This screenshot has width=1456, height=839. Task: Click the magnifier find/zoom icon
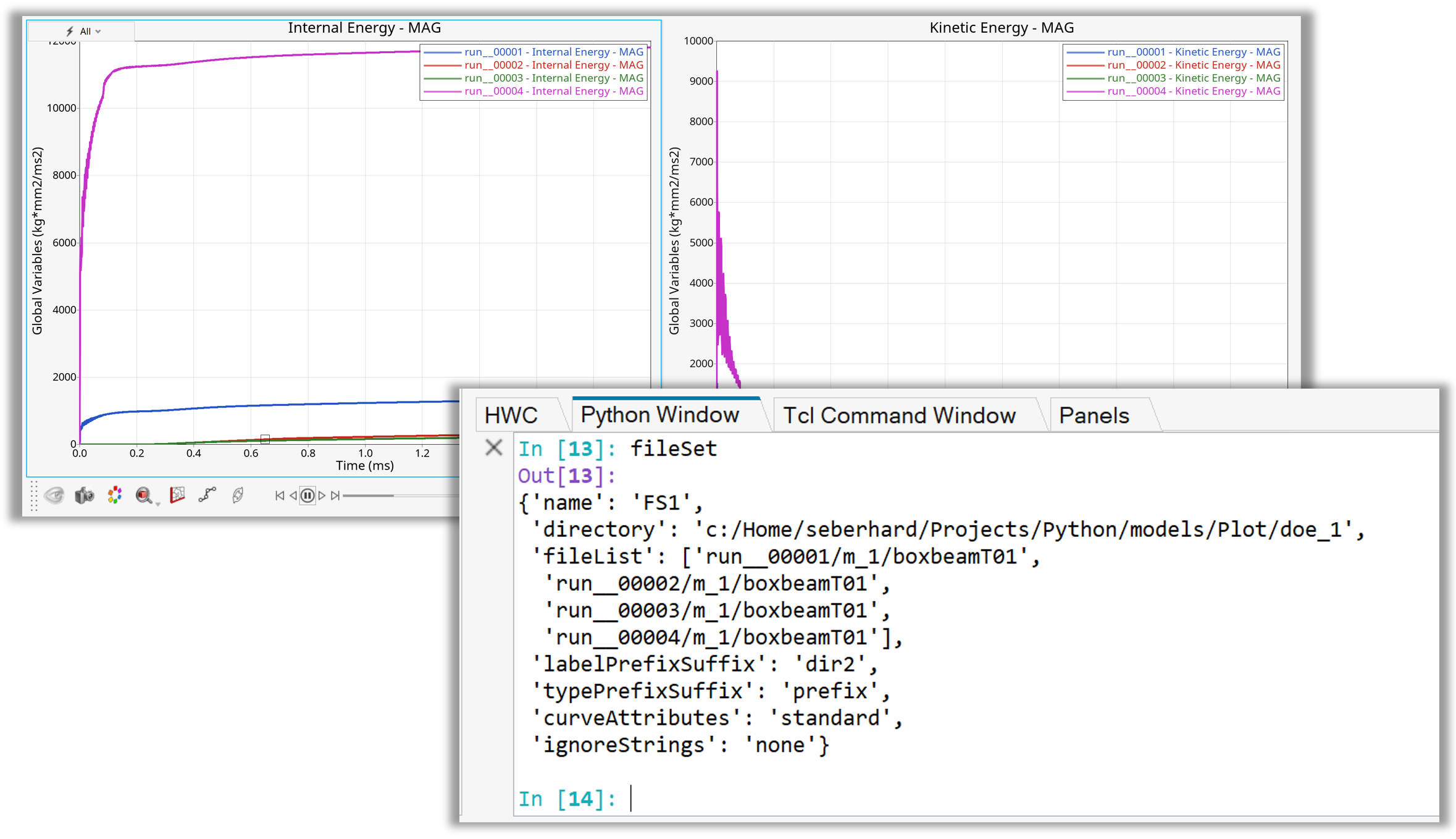(143, 495)
